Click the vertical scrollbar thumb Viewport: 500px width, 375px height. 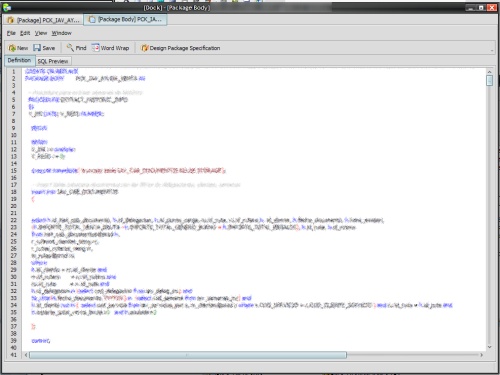(489, 80)
